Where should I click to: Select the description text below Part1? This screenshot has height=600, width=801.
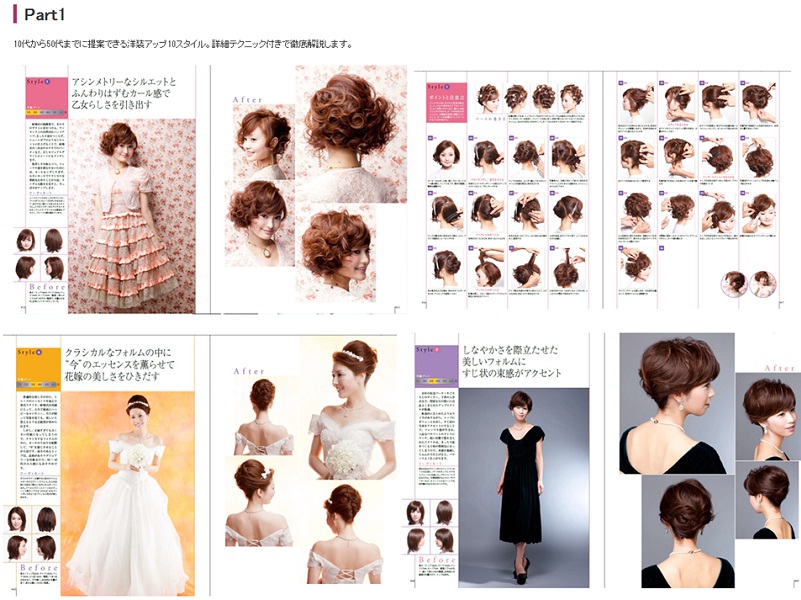(184, 45)
